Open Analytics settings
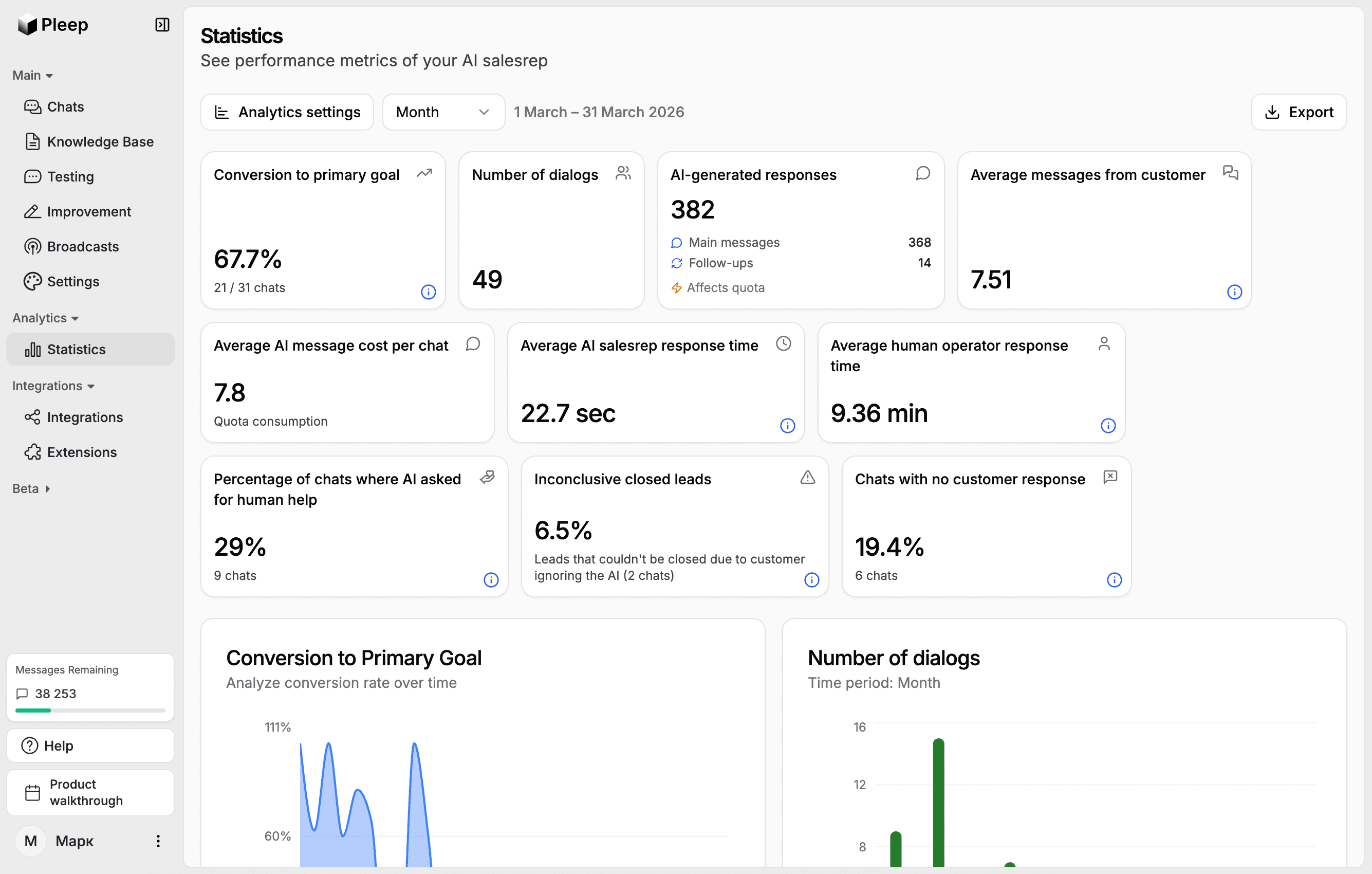 point(287,112)
